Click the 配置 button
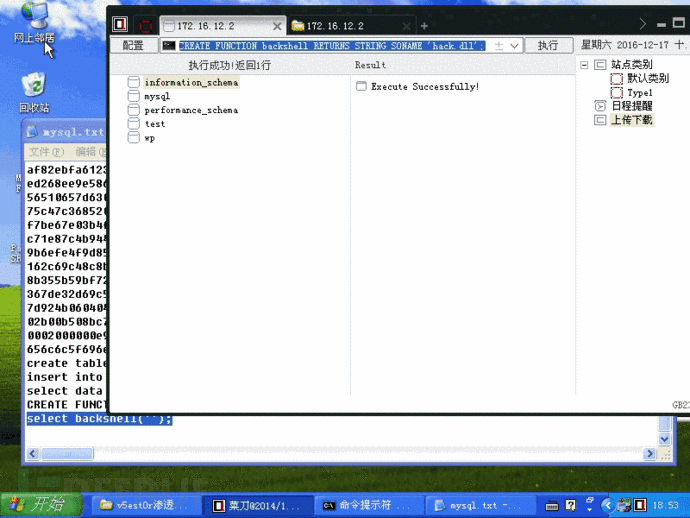 pyautogui.click(x=133, y=45)
